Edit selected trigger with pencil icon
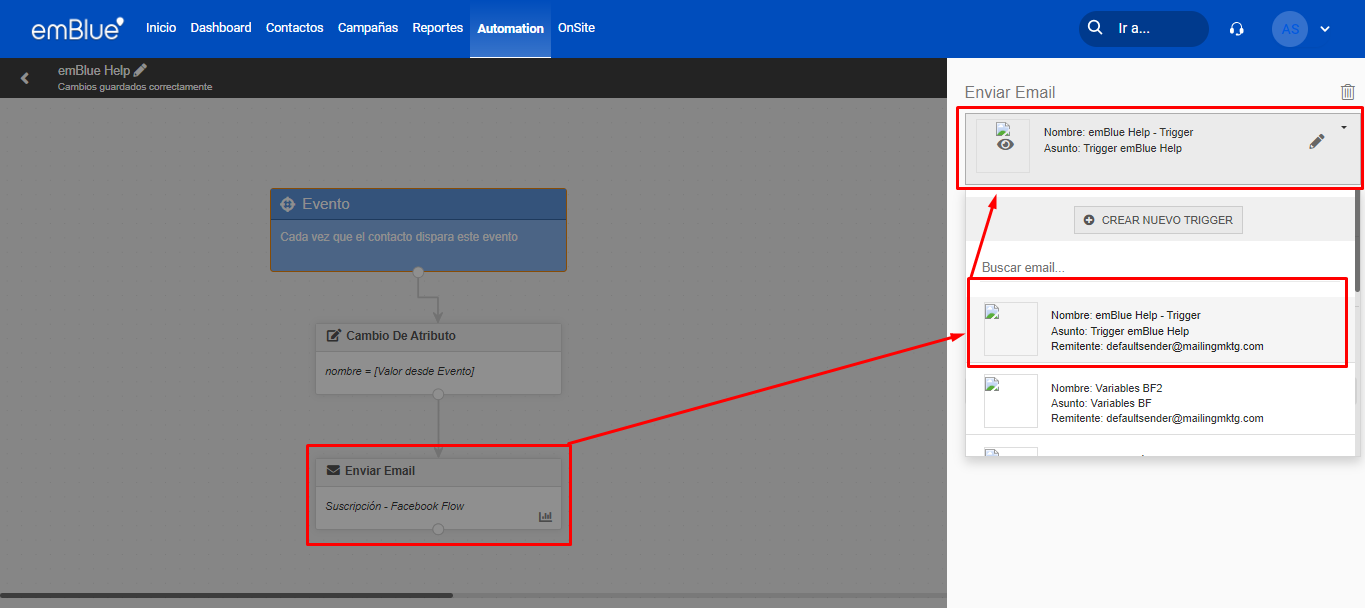 [1316, 142]
